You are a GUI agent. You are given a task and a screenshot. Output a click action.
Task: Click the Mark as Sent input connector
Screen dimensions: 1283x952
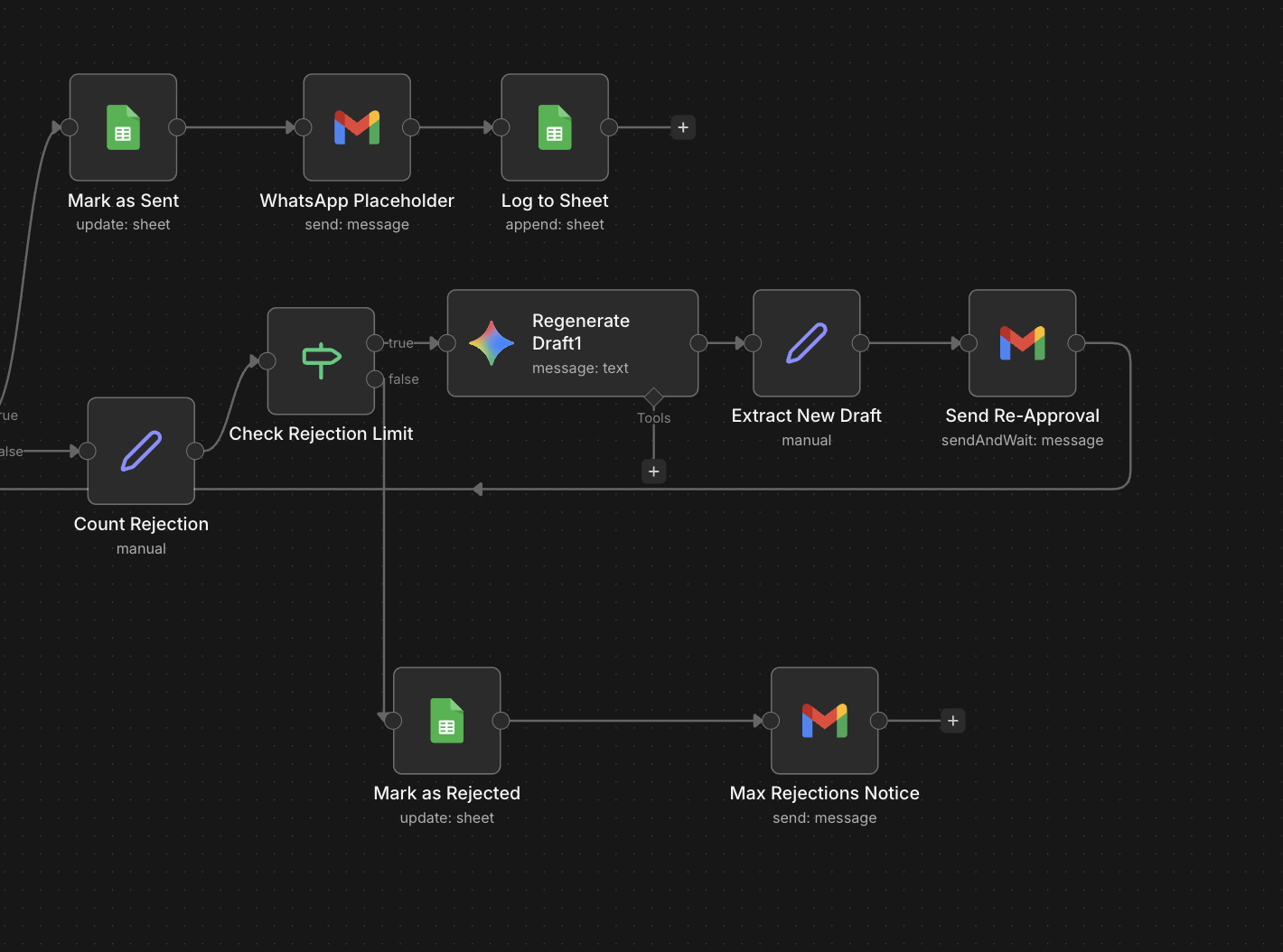coord(70,127)
